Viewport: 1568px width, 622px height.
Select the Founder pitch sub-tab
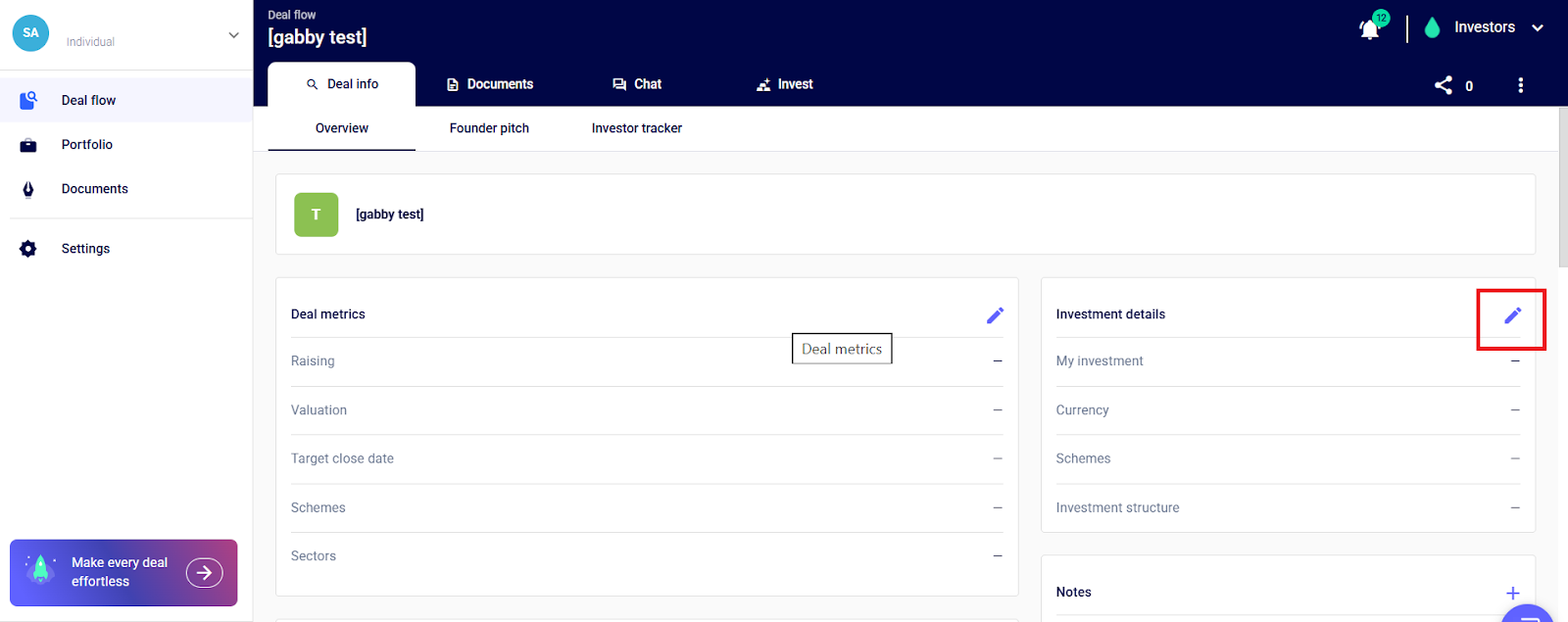pos(489,128)
